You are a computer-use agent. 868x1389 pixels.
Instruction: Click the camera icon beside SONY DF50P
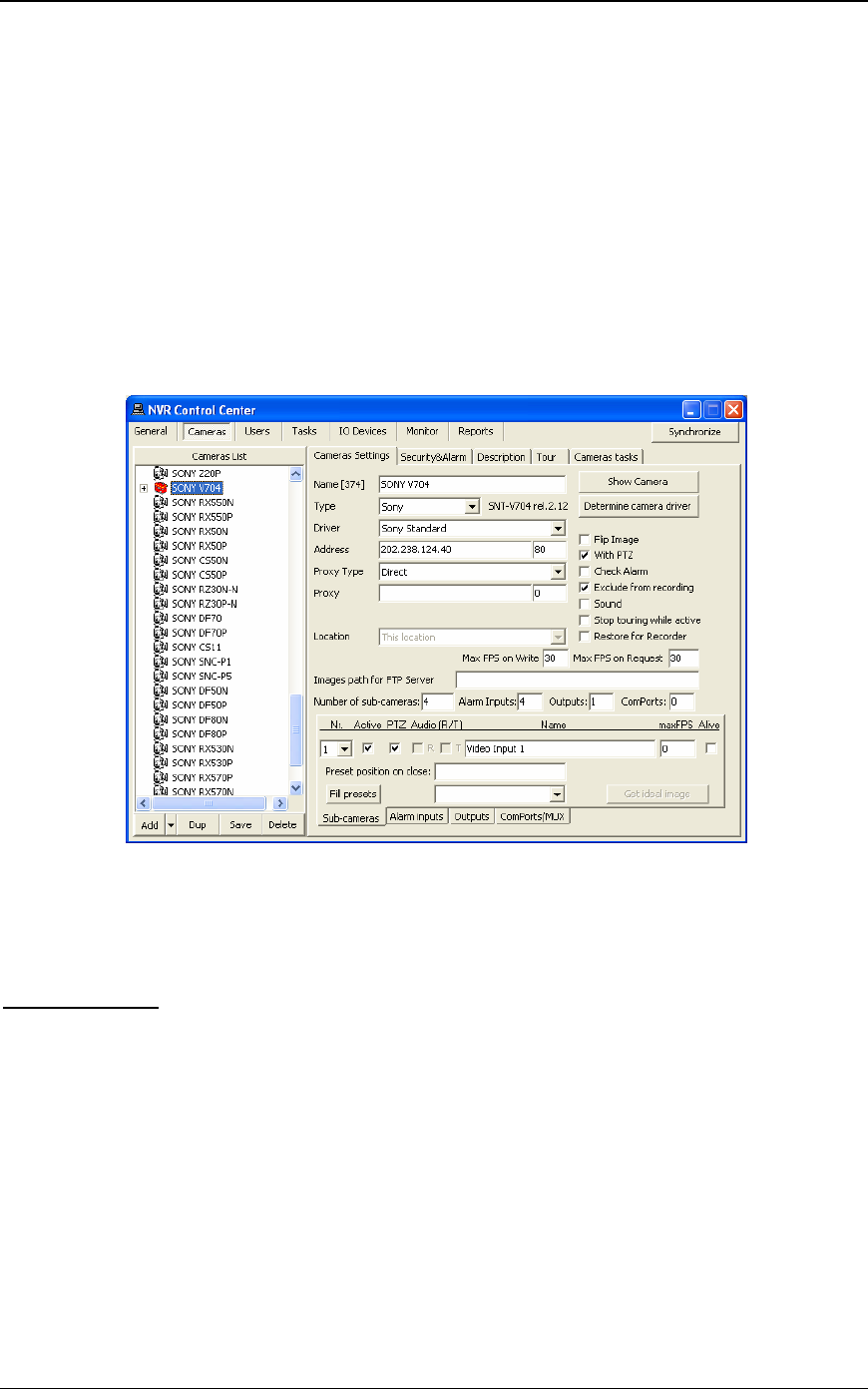click(x=161, y=705)
